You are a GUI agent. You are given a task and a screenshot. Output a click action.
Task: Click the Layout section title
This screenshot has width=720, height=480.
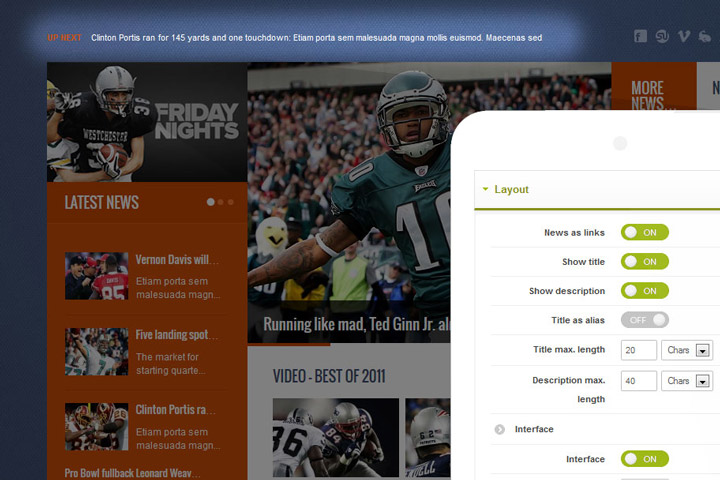point(511,189)
